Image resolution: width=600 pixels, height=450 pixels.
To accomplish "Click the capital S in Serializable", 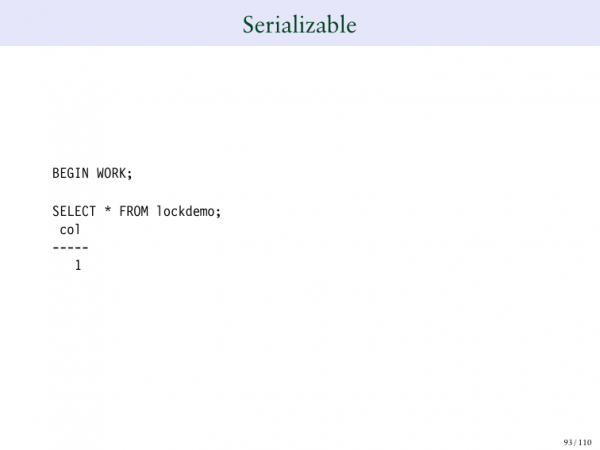I will 249,24.
